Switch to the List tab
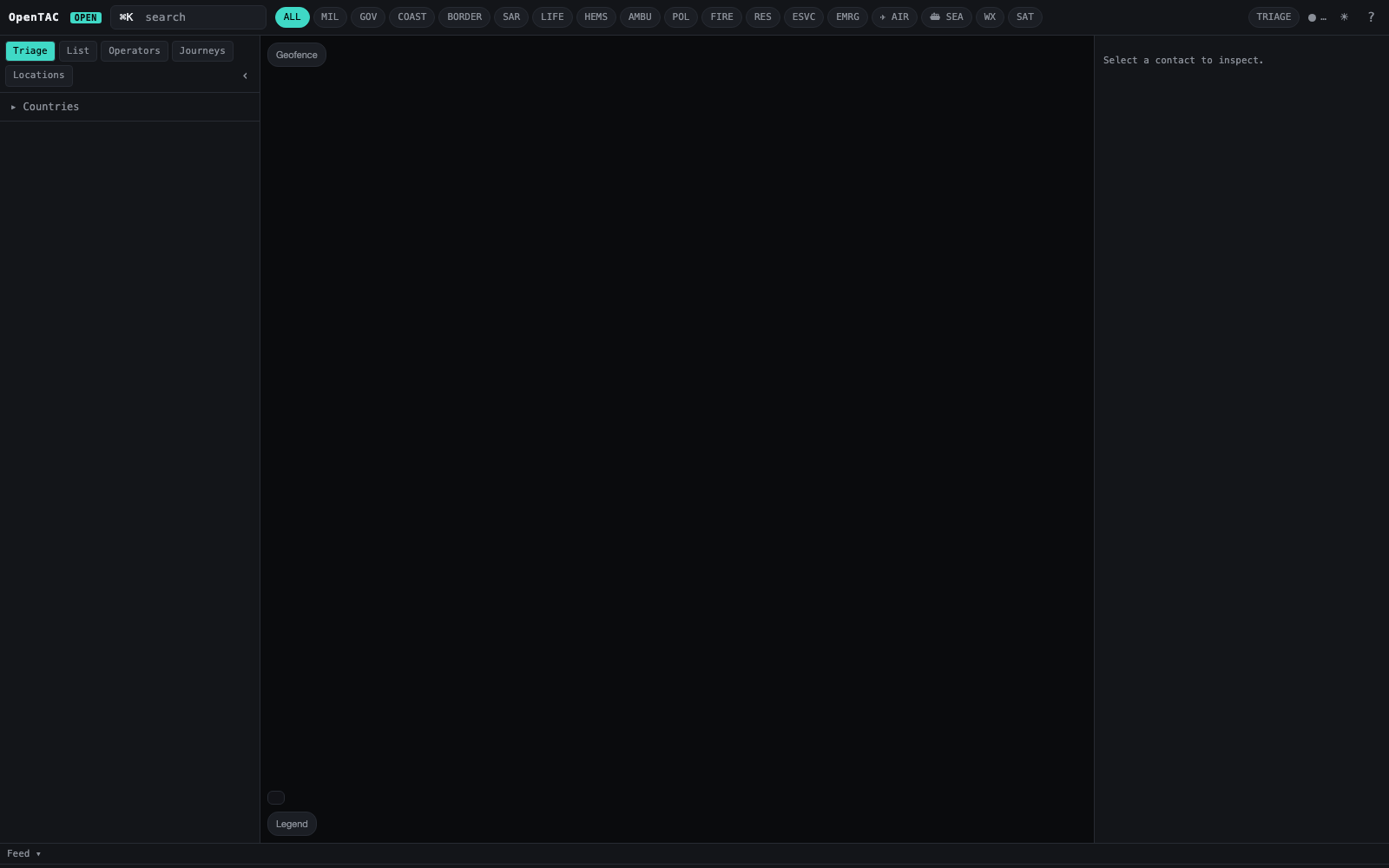 [x=78, y=51]
